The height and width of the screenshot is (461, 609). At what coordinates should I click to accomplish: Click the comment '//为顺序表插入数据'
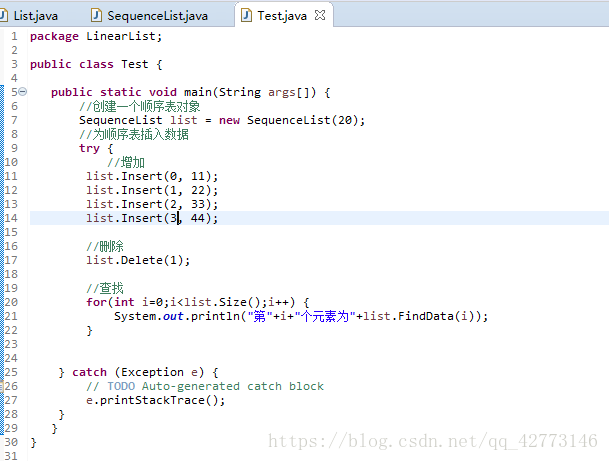click(x=134, y=134)
